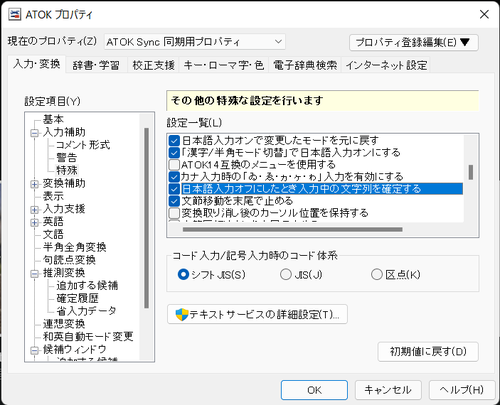Select コメント形式 in the settings tree

(83, 145)
